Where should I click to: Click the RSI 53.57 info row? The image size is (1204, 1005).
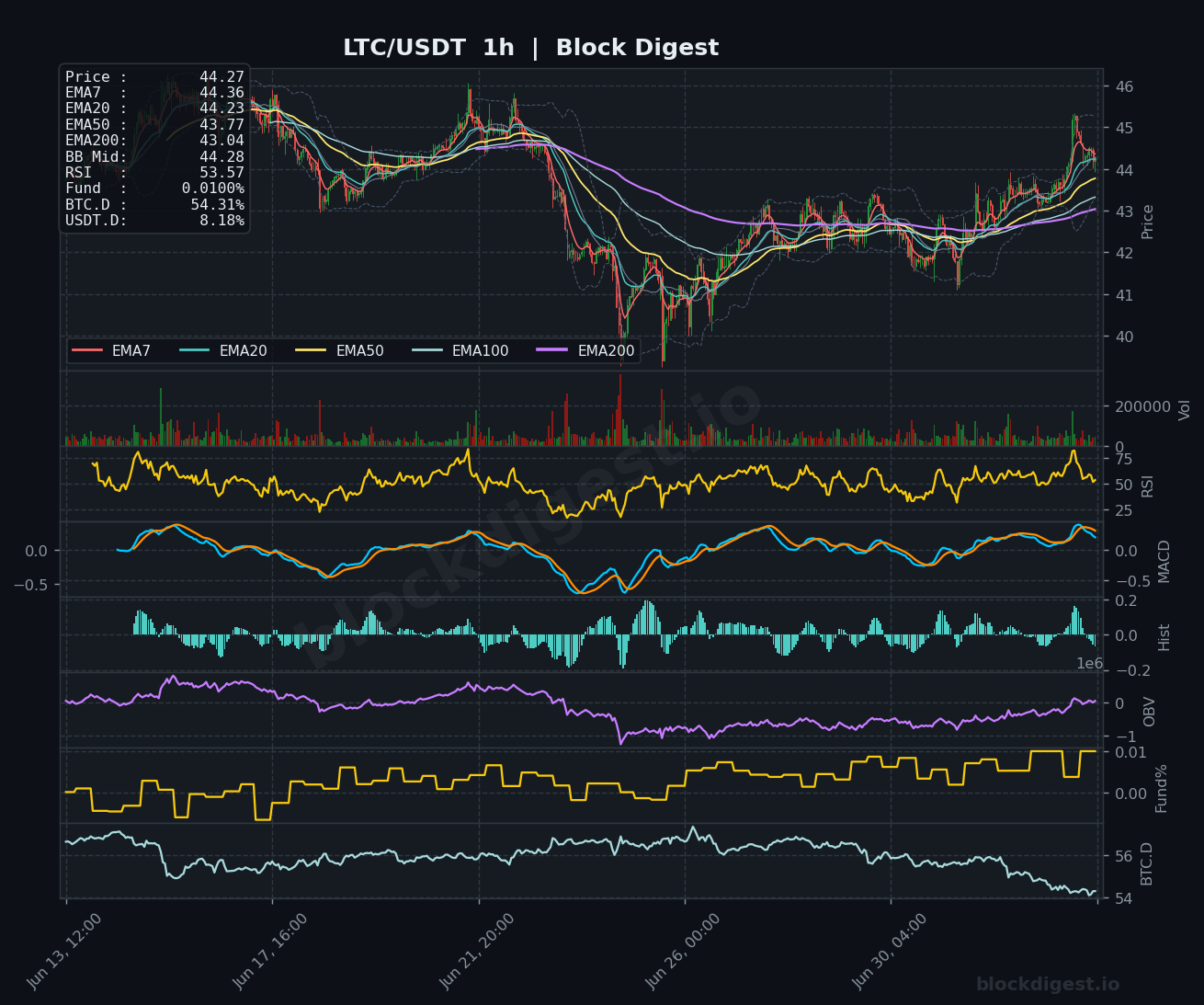[x=154, y=172]
